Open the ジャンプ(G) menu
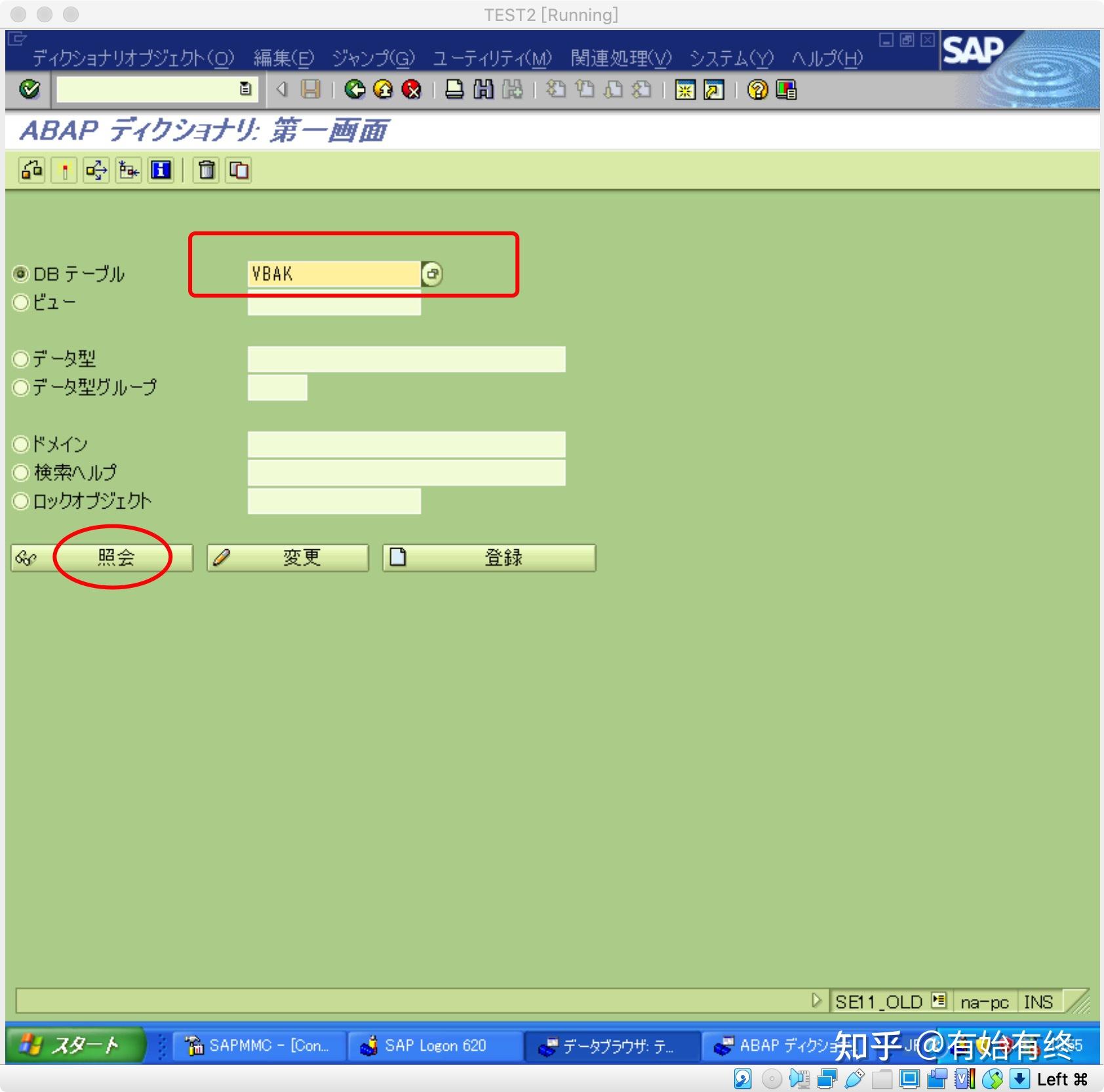The width and height of the screenshot is (1104, 1092). [372, 58]
